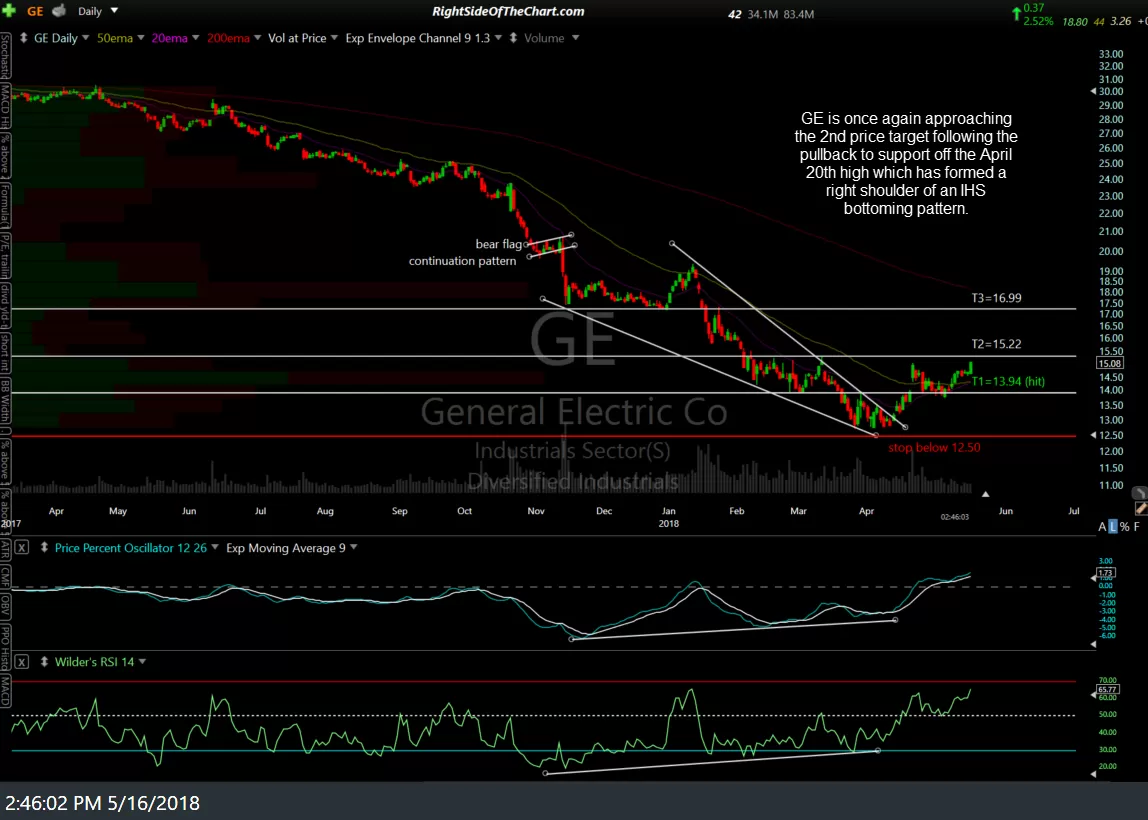Image resolution: width=1148 pixels, height=820 pixels.
Task: Open the Vol at Price dropdown
Action: coord(335,37)
